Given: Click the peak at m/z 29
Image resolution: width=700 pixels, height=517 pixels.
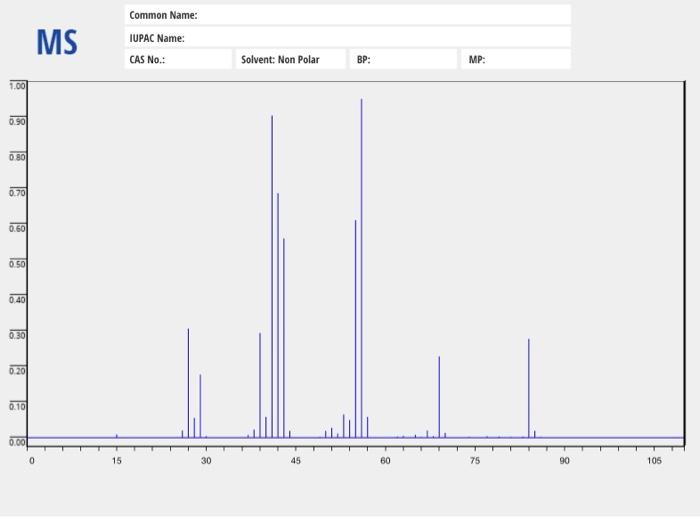Looking at the screenshot, I should pos(200,406).
